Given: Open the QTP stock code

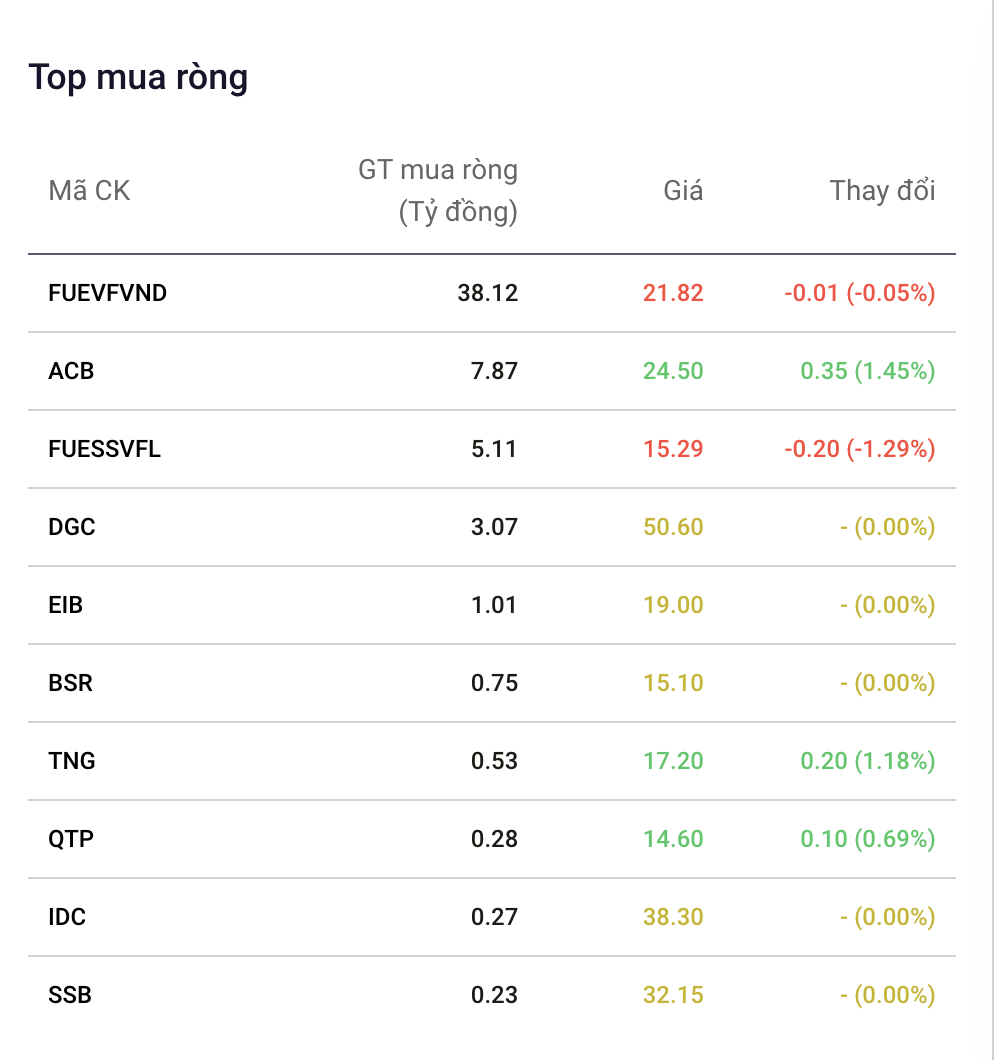Looking at the screenshot, I should click(x=71, y=839).
